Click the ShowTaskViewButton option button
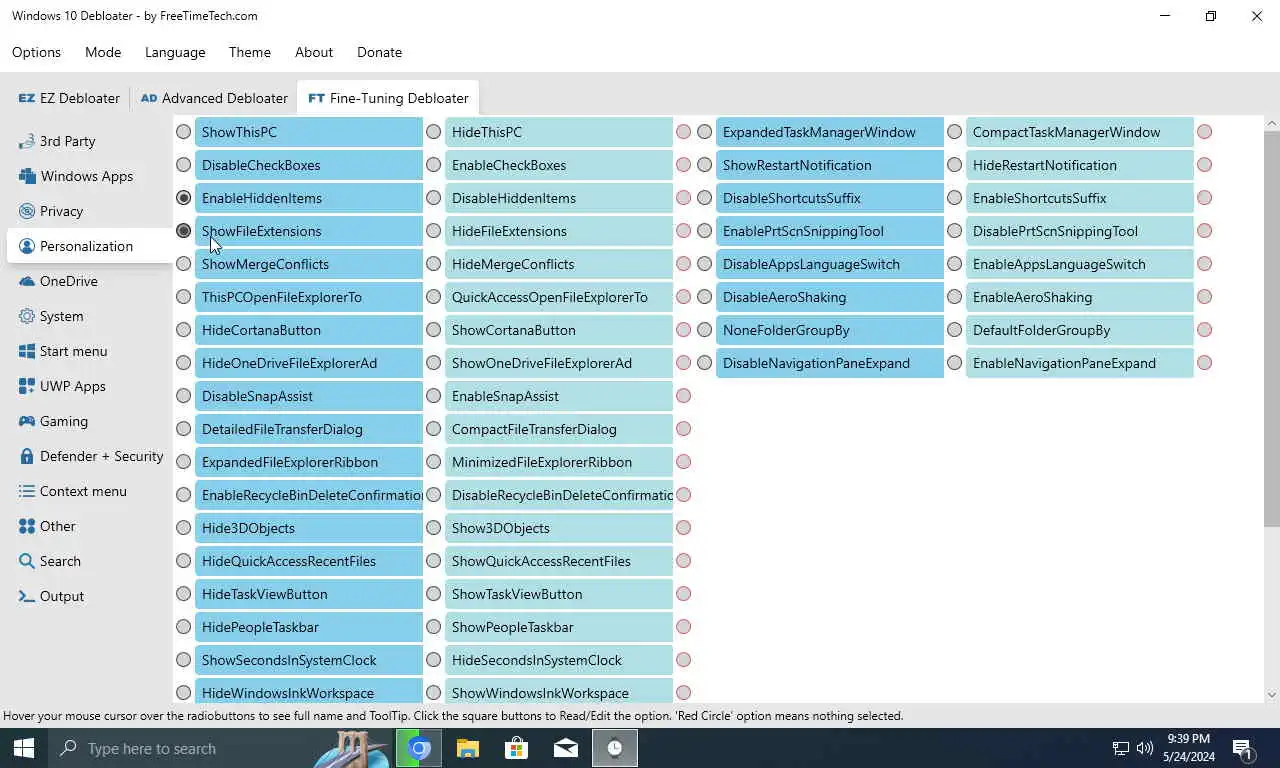 pyautogui.click(x=559, y=594)
